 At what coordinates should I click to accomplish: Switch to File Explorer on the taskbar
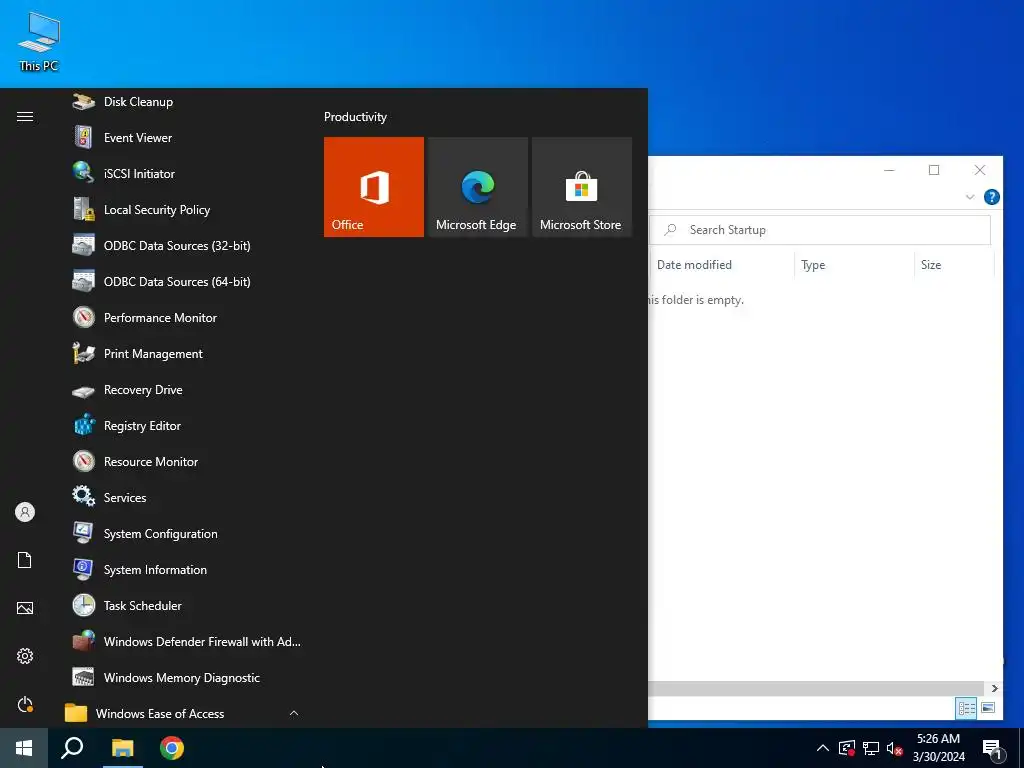coord(122,748)
